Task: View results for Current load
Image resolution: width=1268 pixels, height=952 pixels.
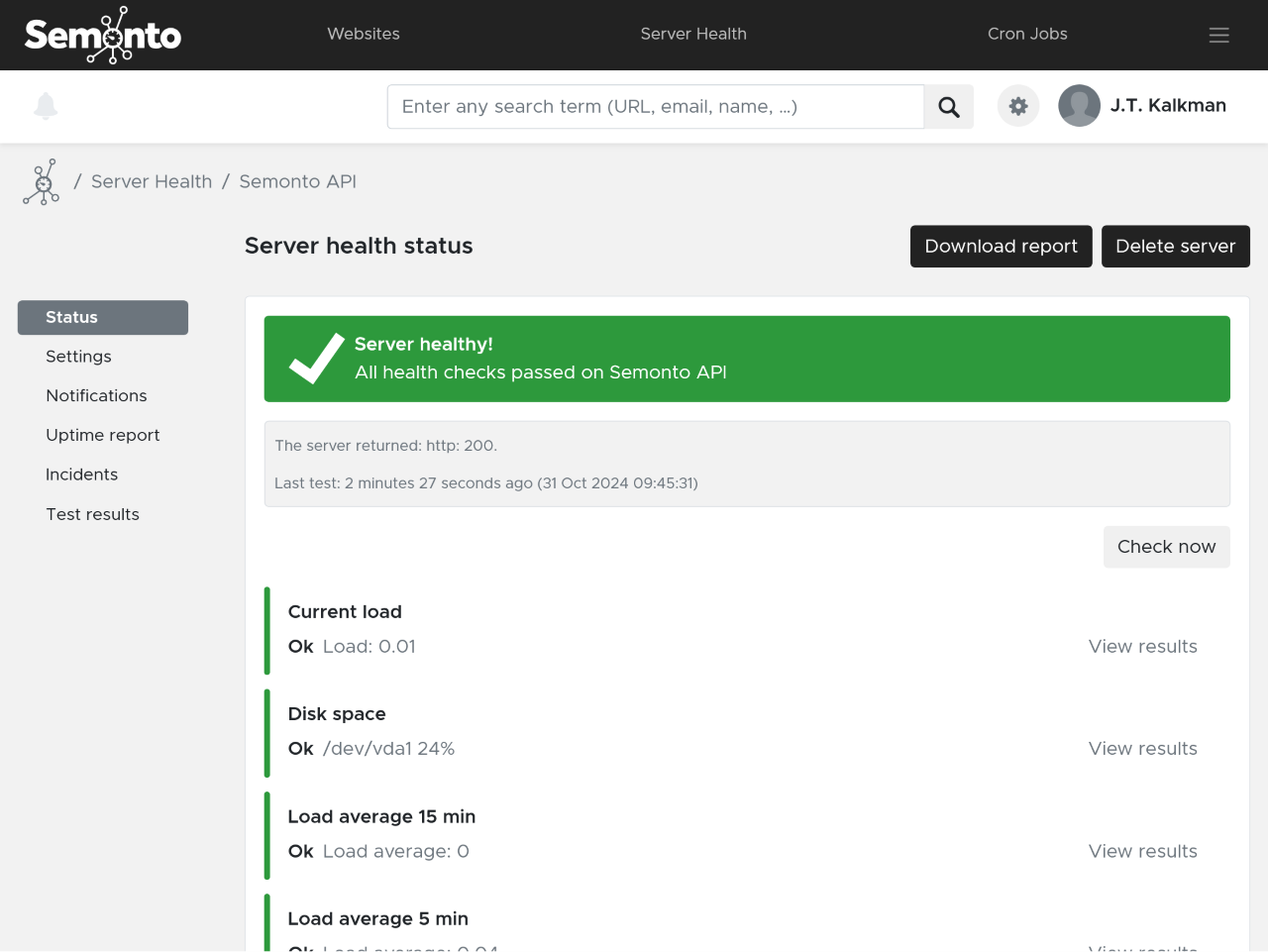Action: coord(1143,647)
